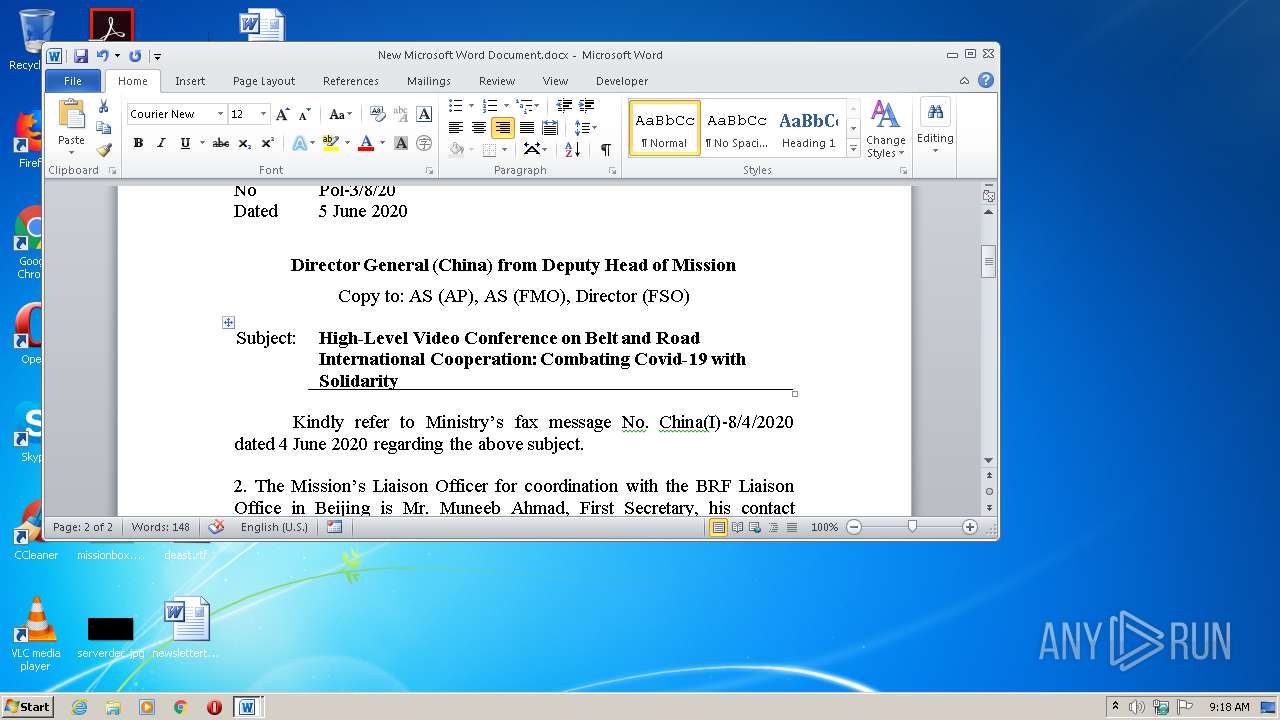Click the Copy icon in Clipboard group
The height and width of the screenshot is (720, 1280).
(103, 128)
